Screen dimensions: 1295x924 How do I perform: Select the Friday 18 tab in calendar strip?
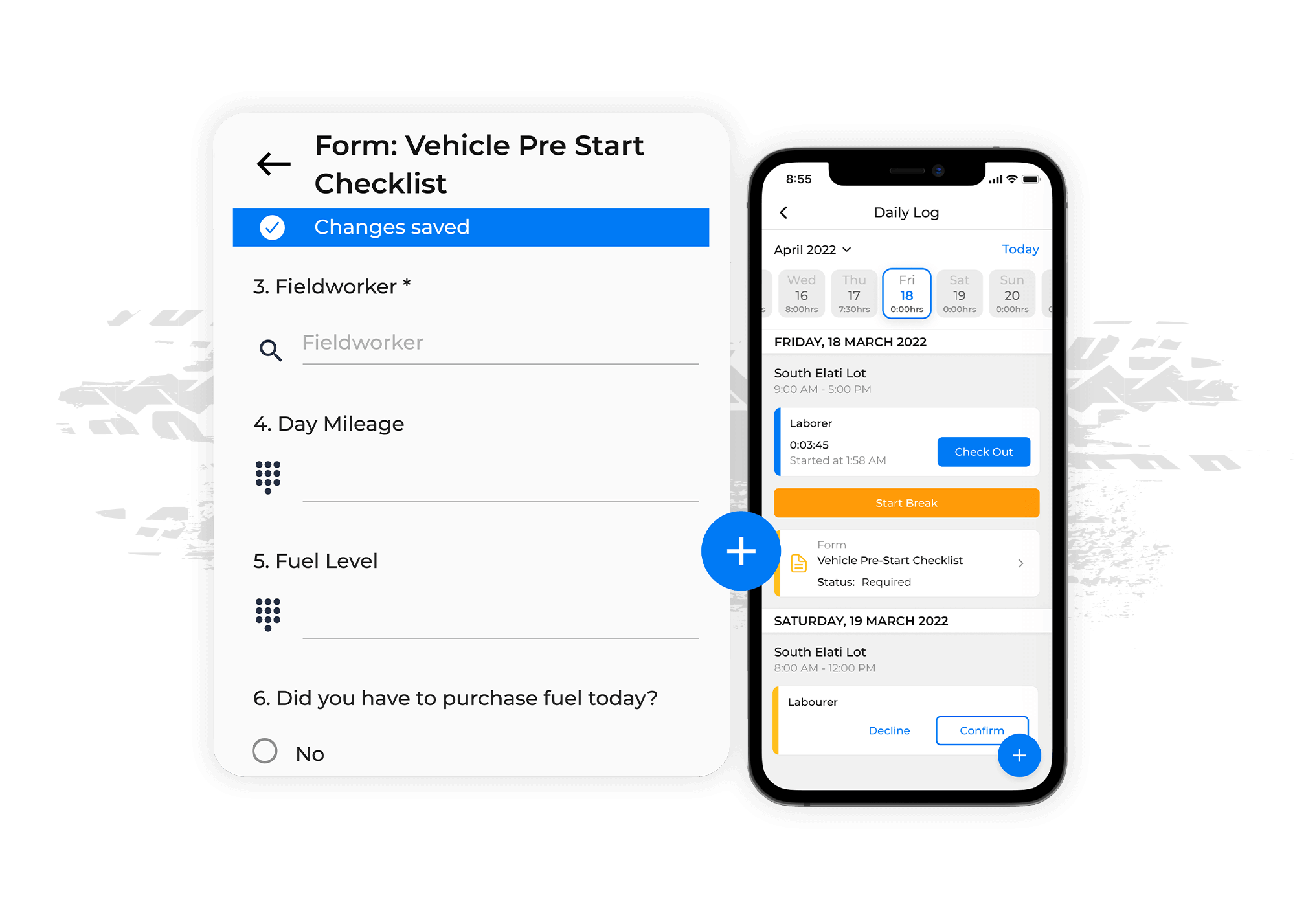coord(905,292)
